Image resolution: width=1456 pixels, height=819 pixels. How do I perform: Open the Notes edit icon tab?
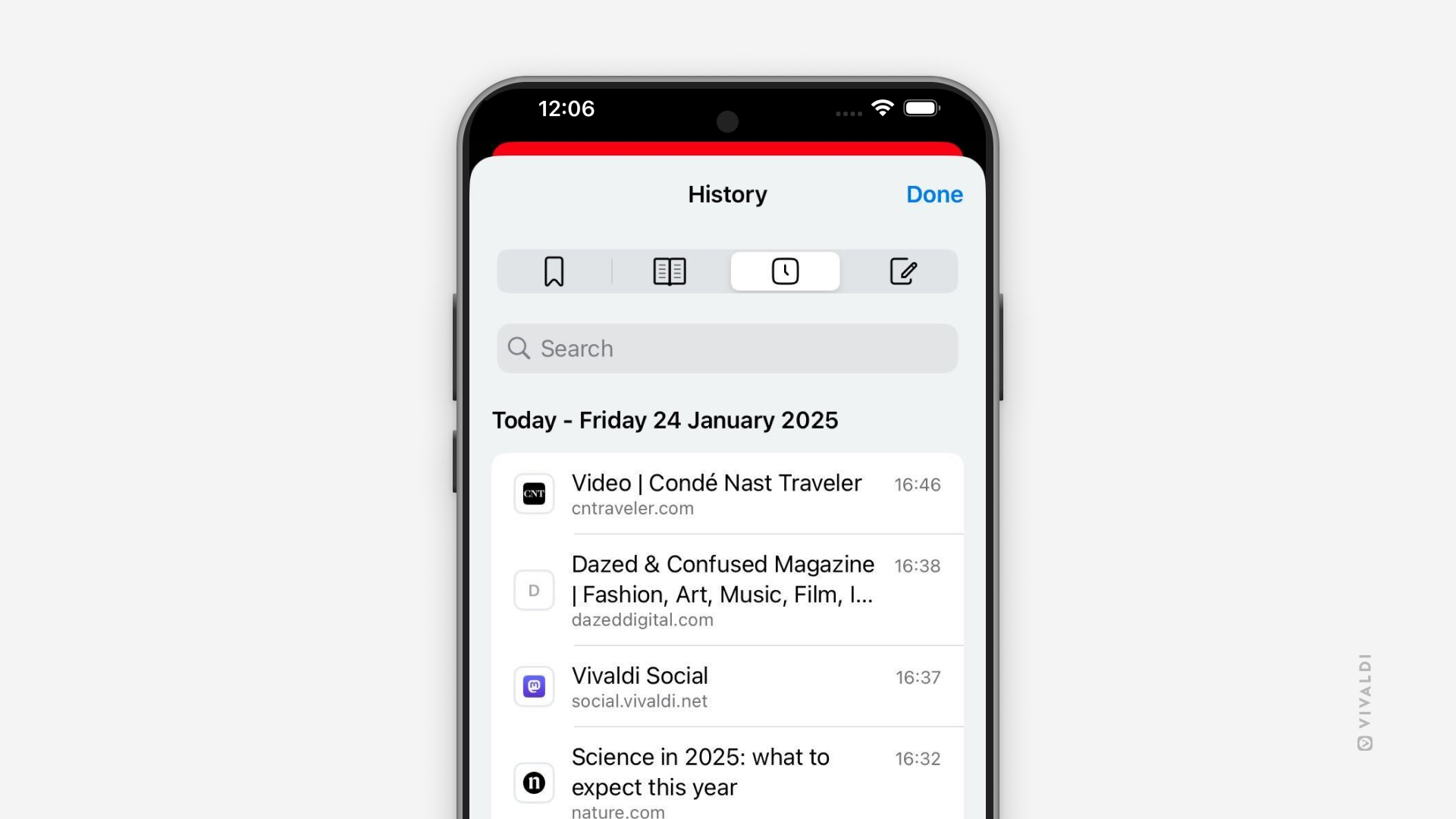[x=901, y=270]
